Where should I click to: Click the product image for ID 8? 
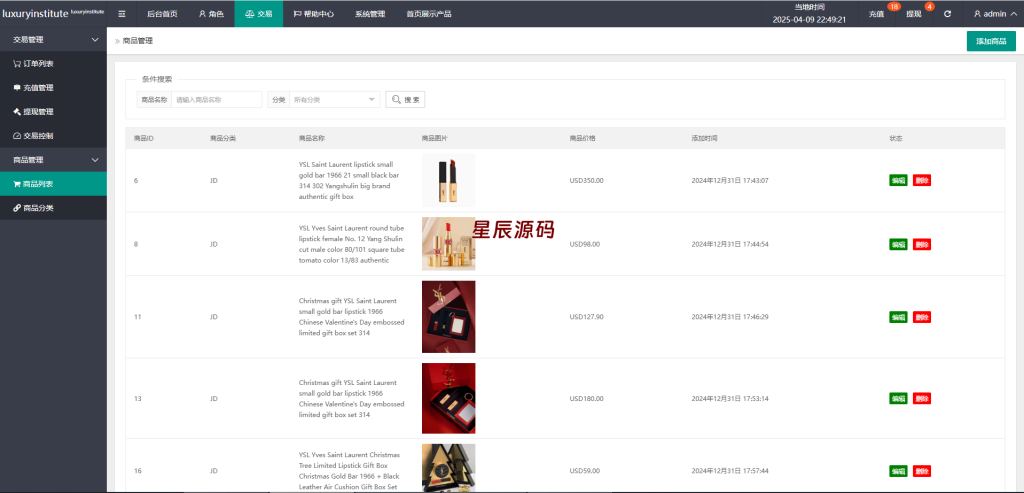(449, 244)
